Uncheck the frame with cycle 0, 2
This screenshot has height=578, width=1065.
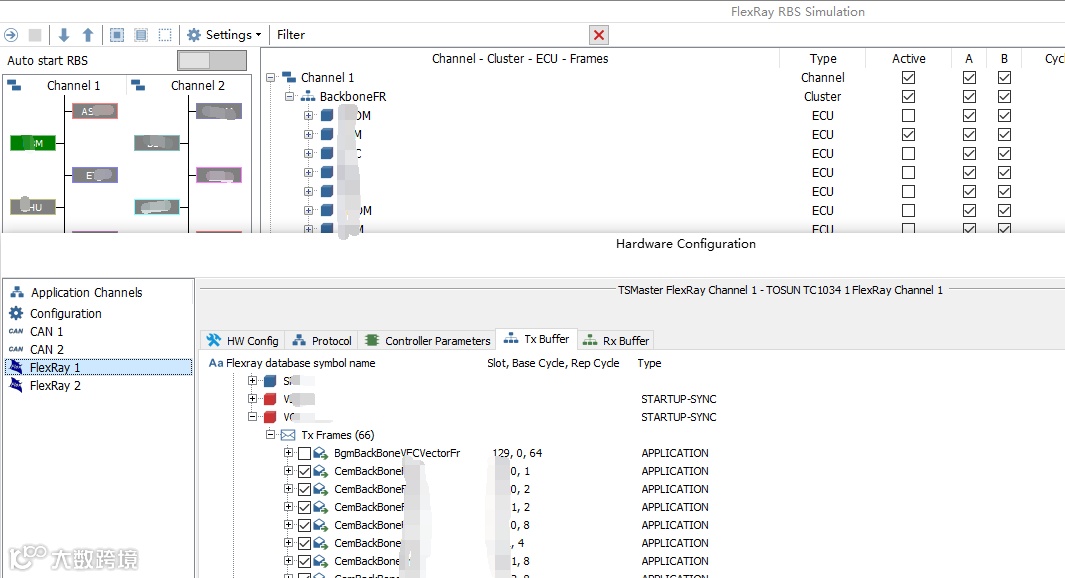[x=304, y=489]
